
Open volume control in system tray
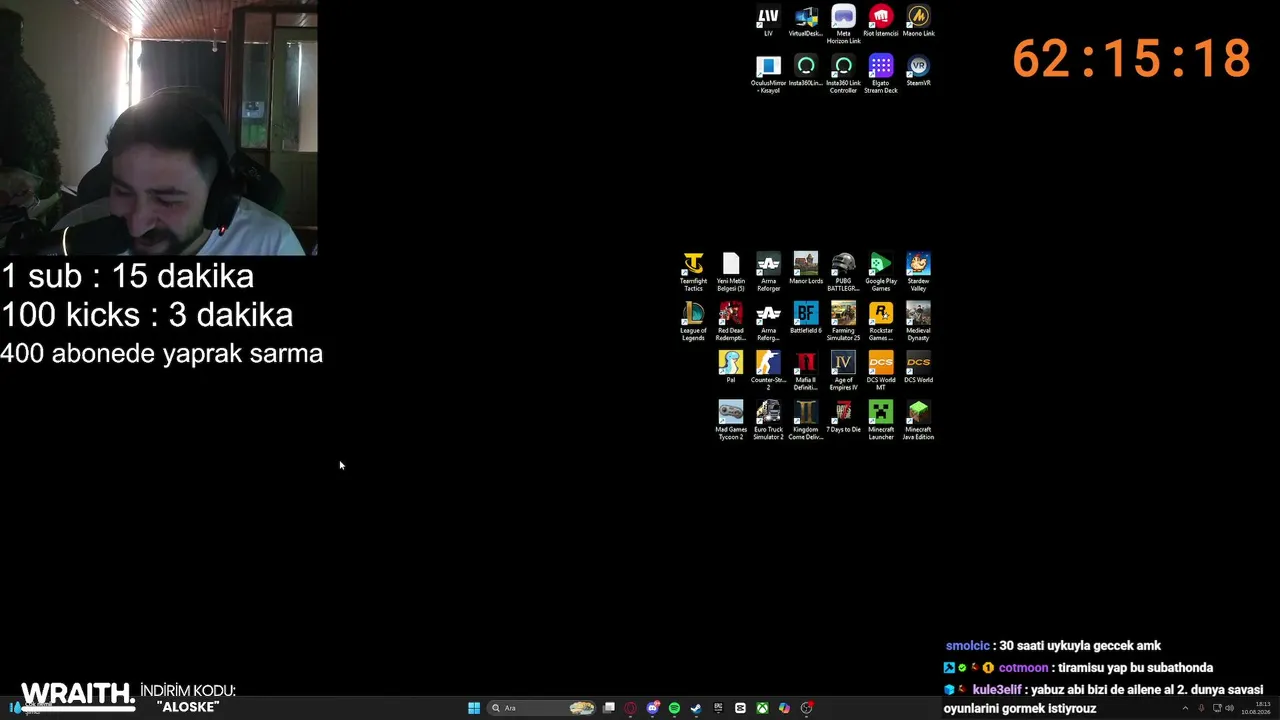click(x=1229, y=708)
